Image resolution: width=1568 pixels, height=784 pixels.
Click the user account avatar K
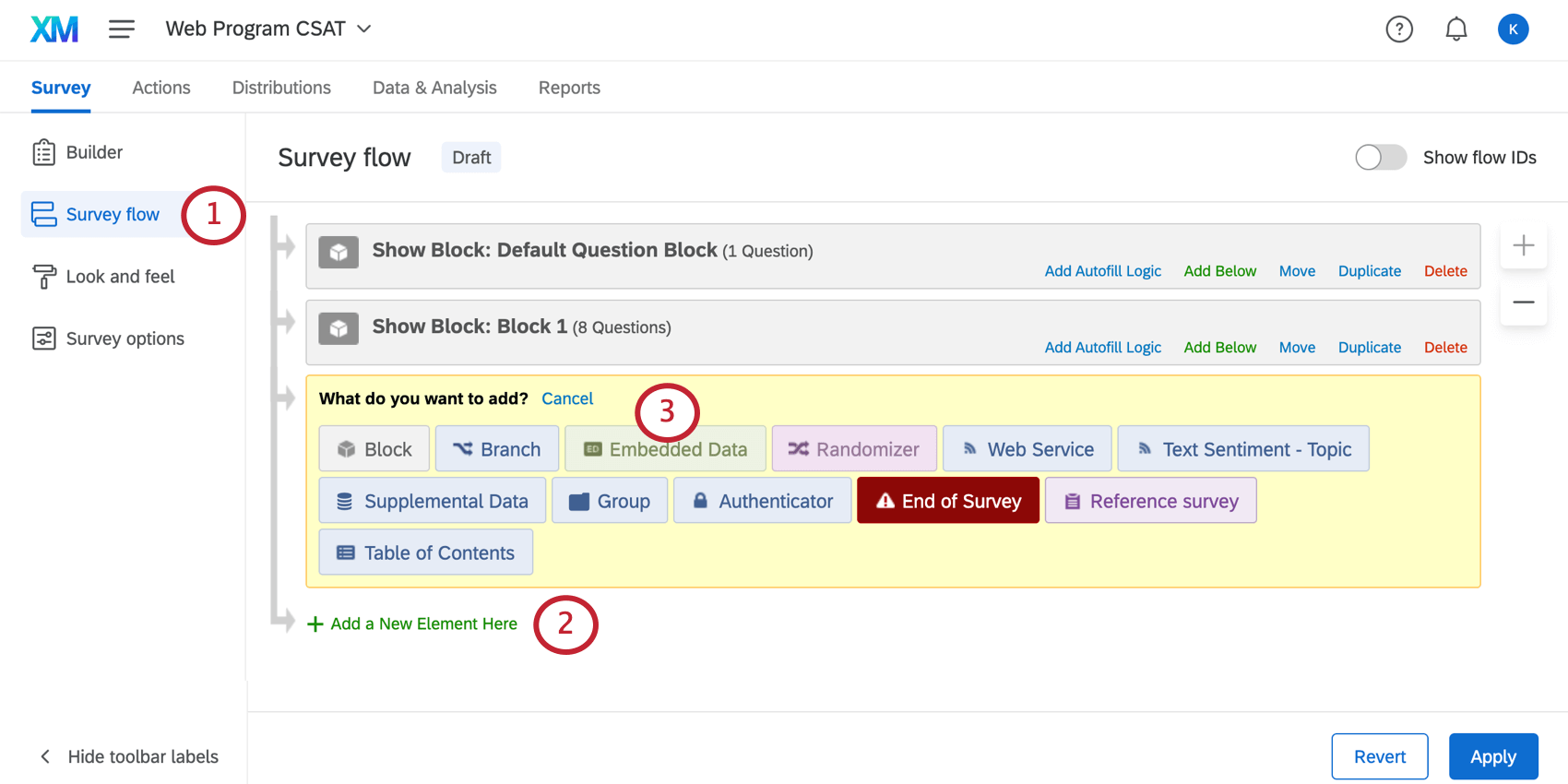pyautogui.click(x=1513, y=30)
